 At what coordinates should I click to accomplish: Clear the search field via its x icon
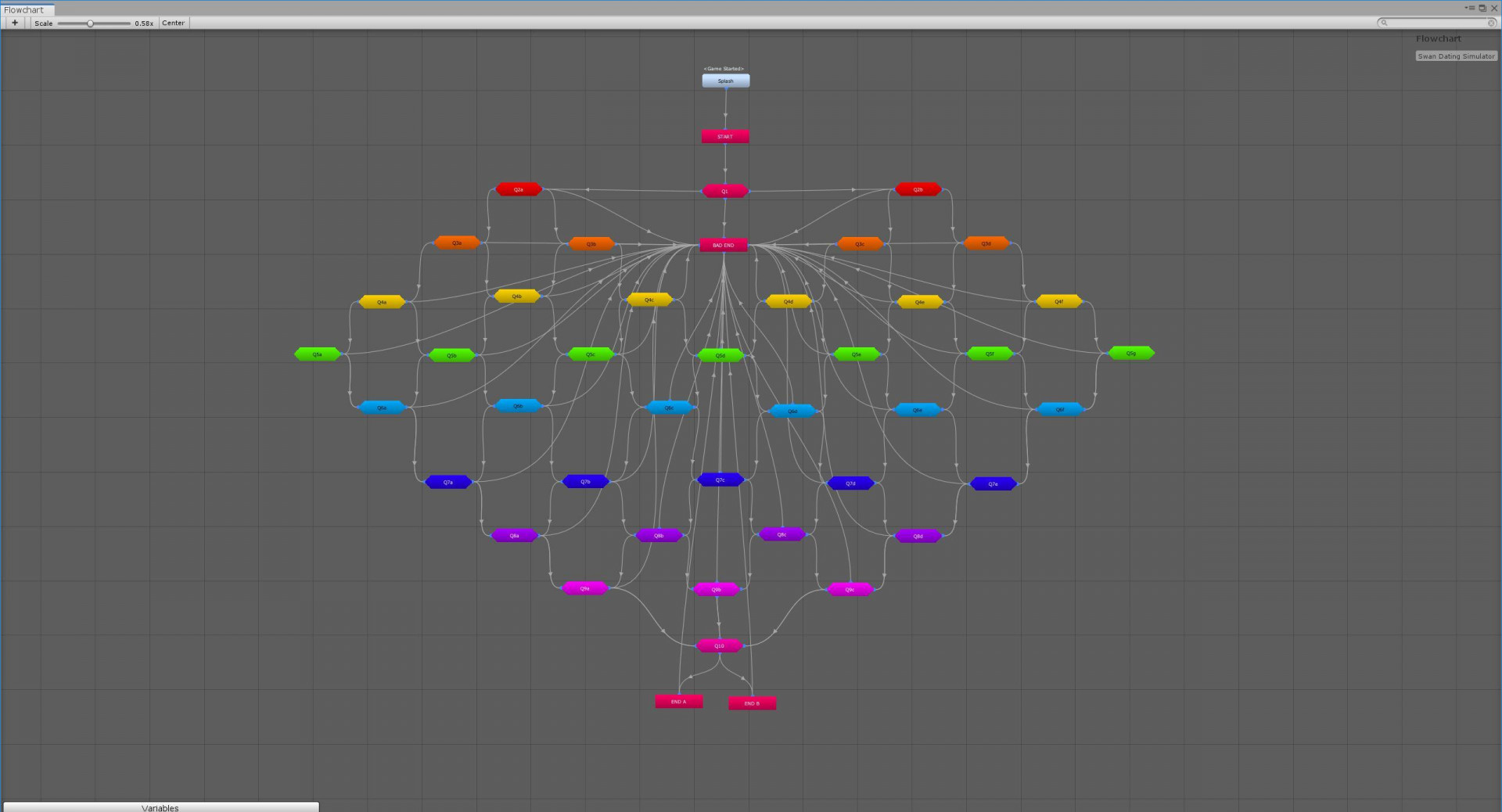pyautogui.click(x=1491, y=23)
